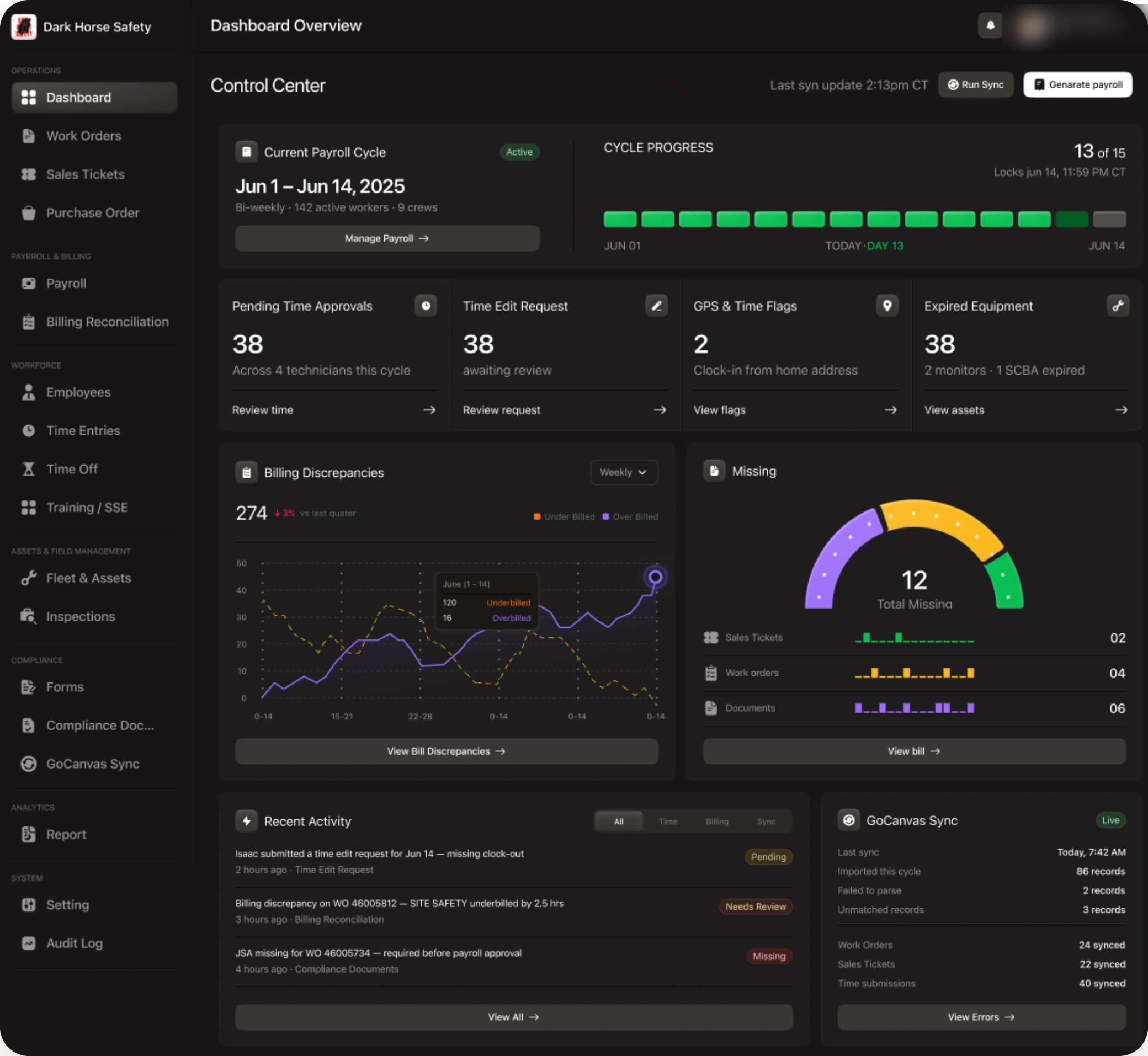Click the Sales Tickets row icon in Missing
The height and width of the screenshot is (1056, 1148).
(711, 637)
